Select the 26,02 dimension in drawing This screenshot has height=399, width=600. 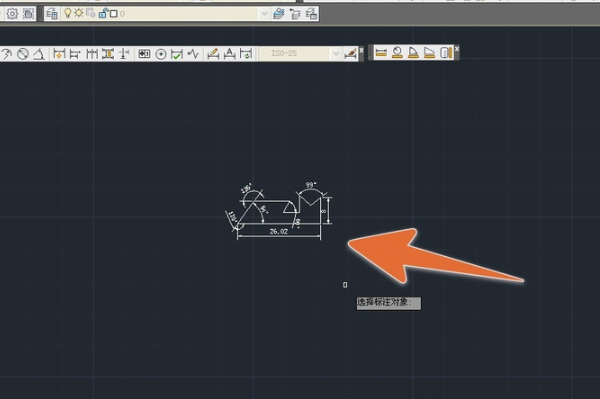pos(279,231)
